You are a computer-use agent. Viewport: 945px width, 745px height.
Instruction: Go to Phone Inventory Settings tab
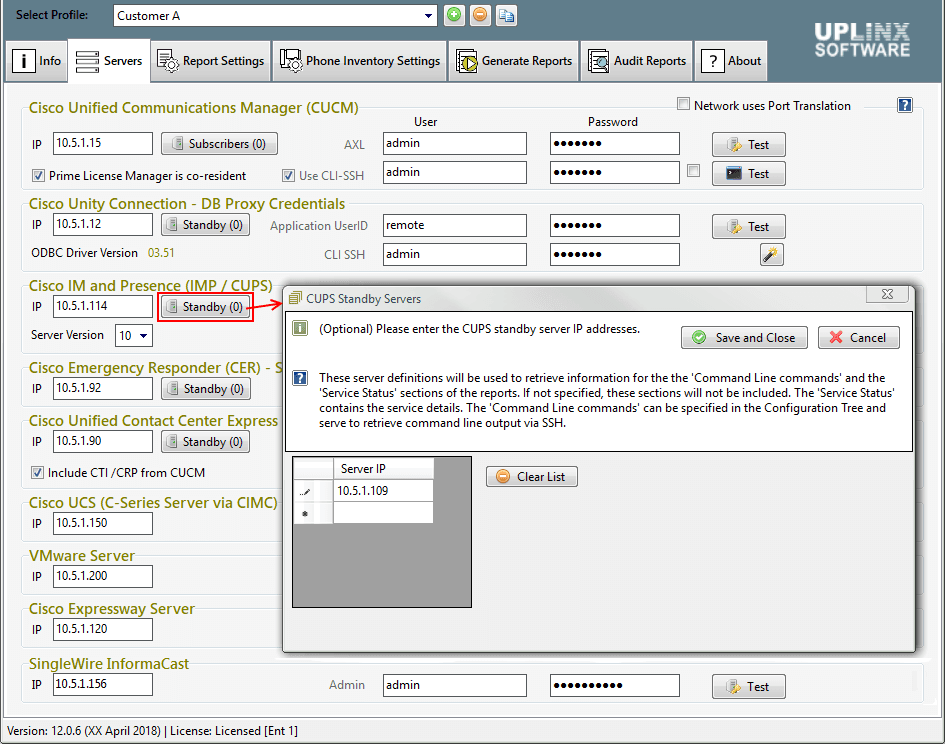(x=360, y=61)
